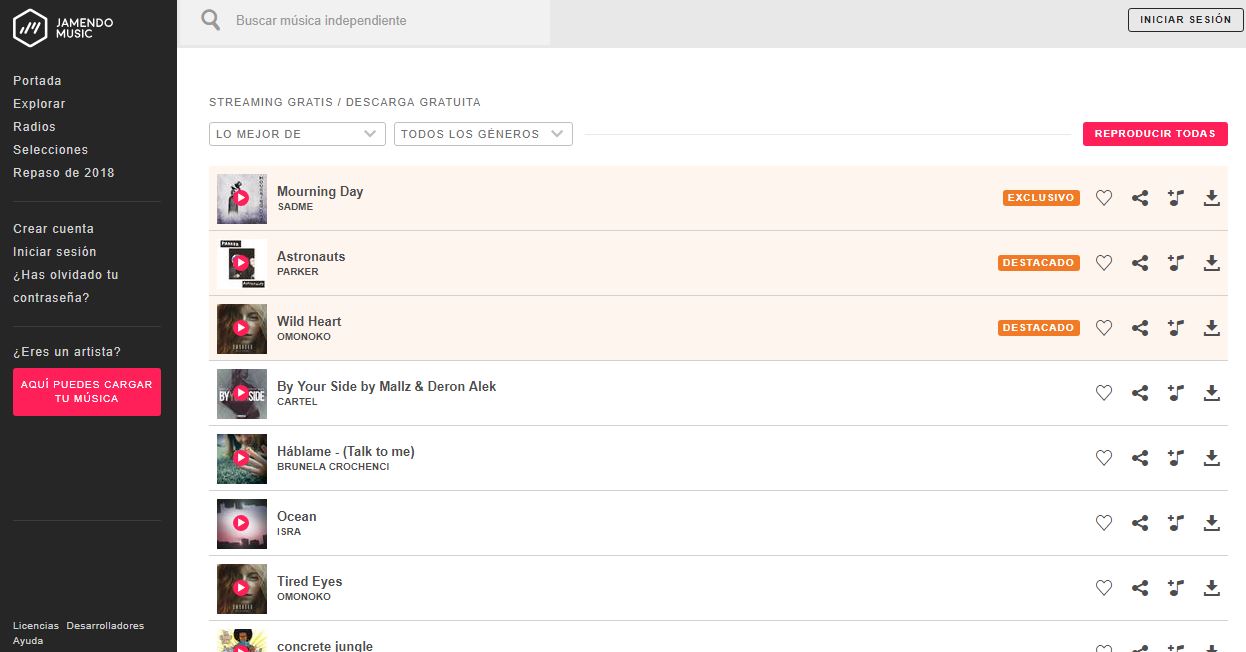
Task: Open the LO MEJOR DE dropdown
Action: click(x=297, y=134)
